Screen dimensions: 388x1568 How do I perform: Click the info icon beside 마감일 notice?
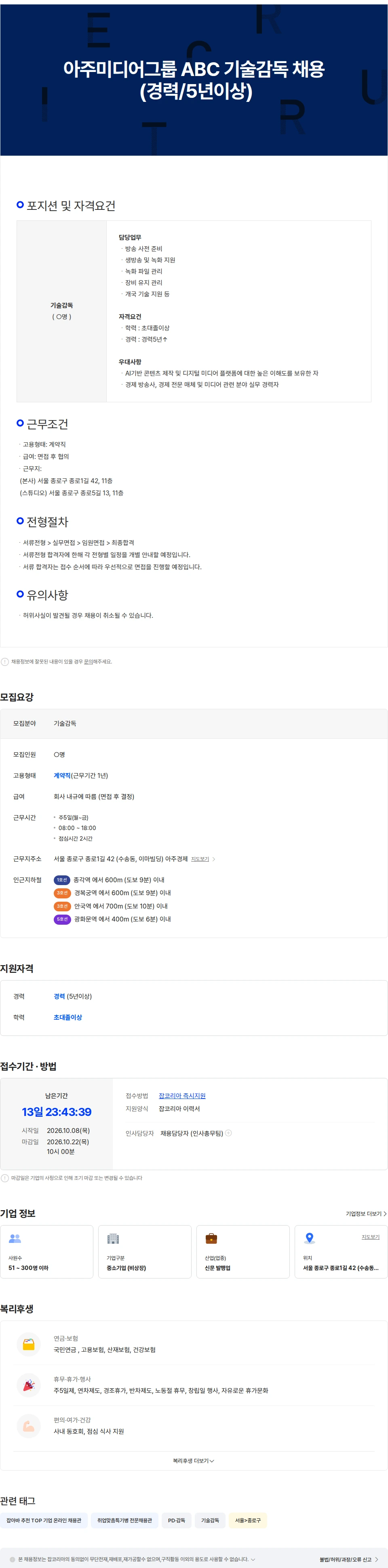coord(5,1178)
